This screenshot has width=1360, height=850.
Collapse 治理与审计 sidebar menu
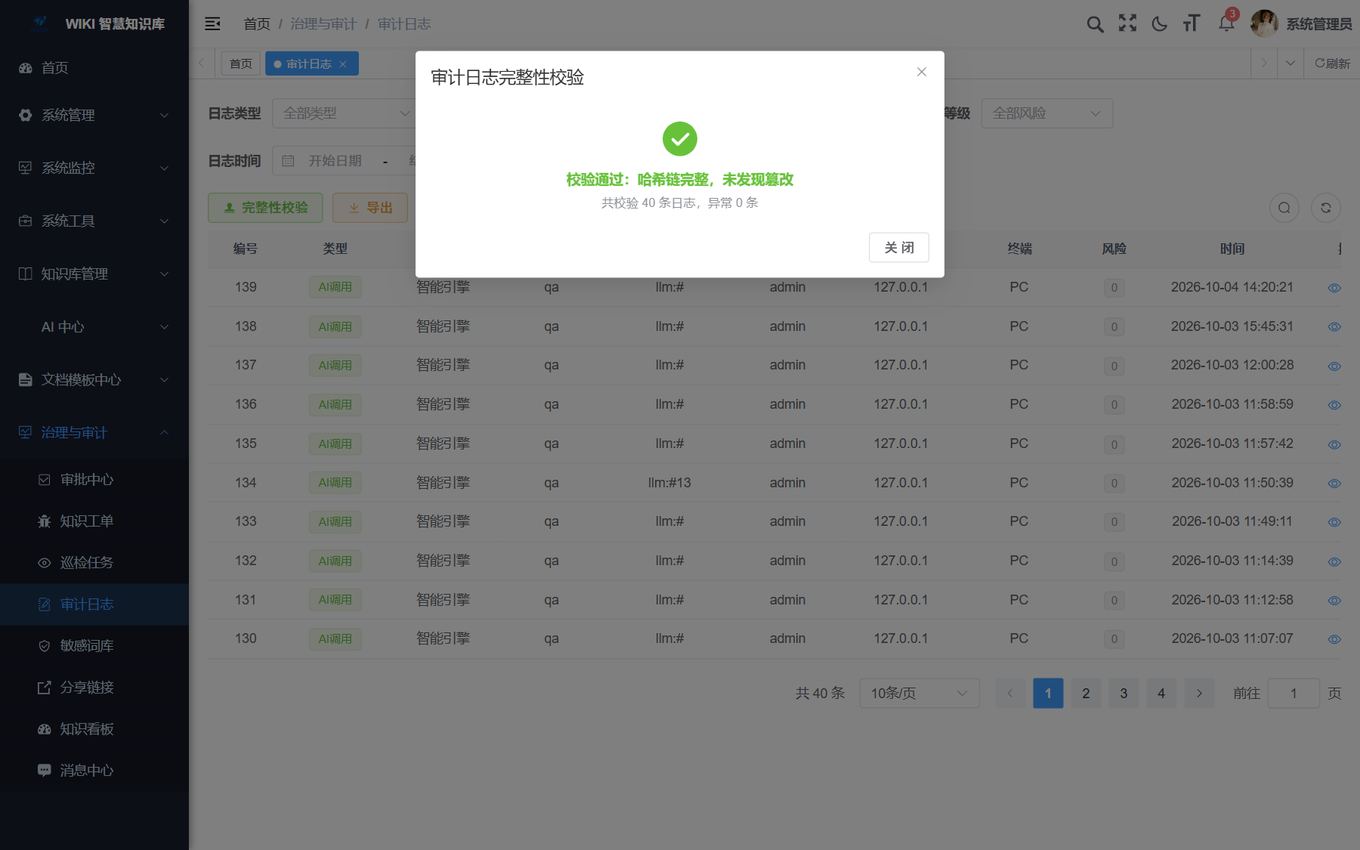pos(94,433)
